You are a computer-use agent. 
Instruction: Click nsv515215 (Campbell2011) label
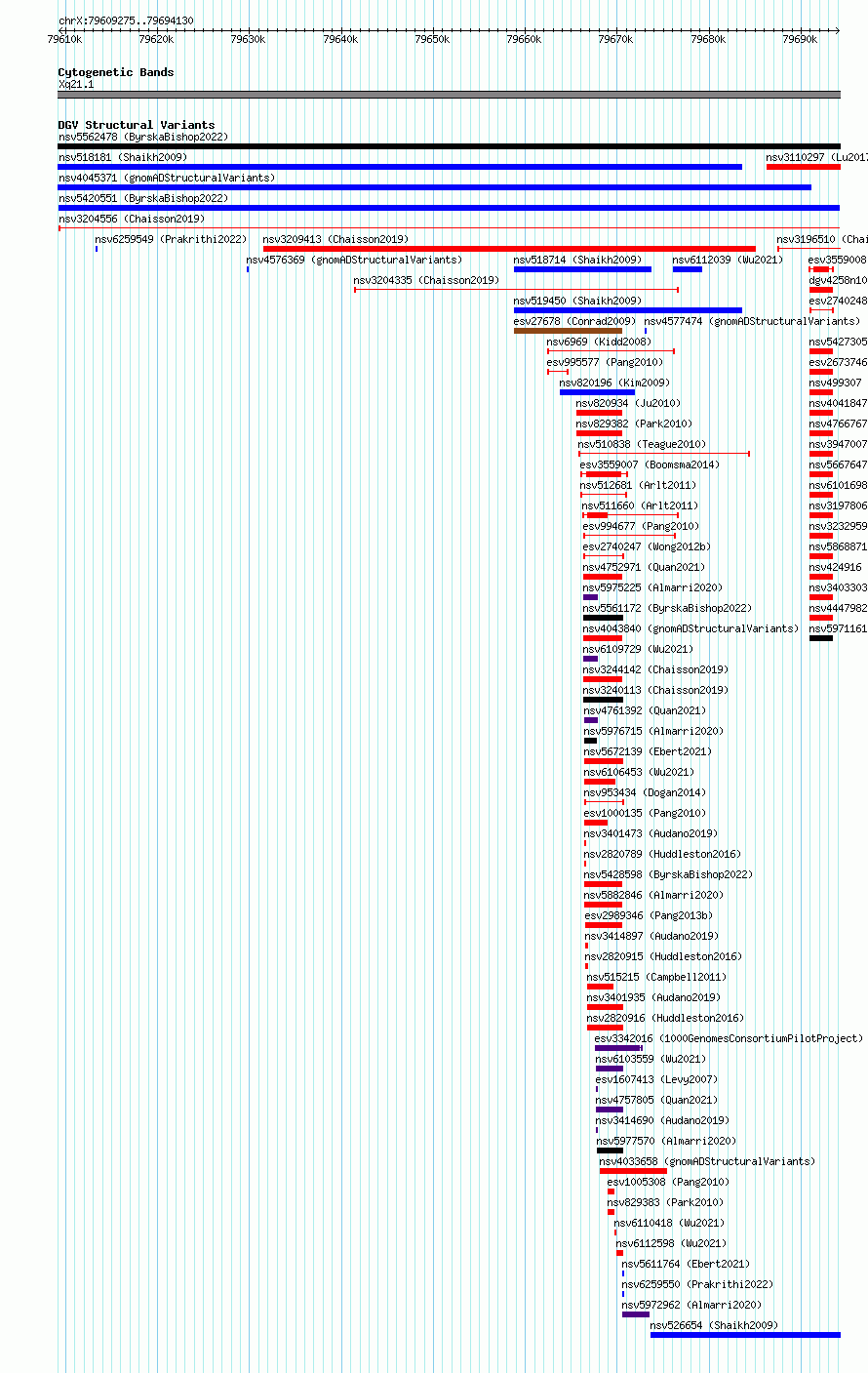657,977
